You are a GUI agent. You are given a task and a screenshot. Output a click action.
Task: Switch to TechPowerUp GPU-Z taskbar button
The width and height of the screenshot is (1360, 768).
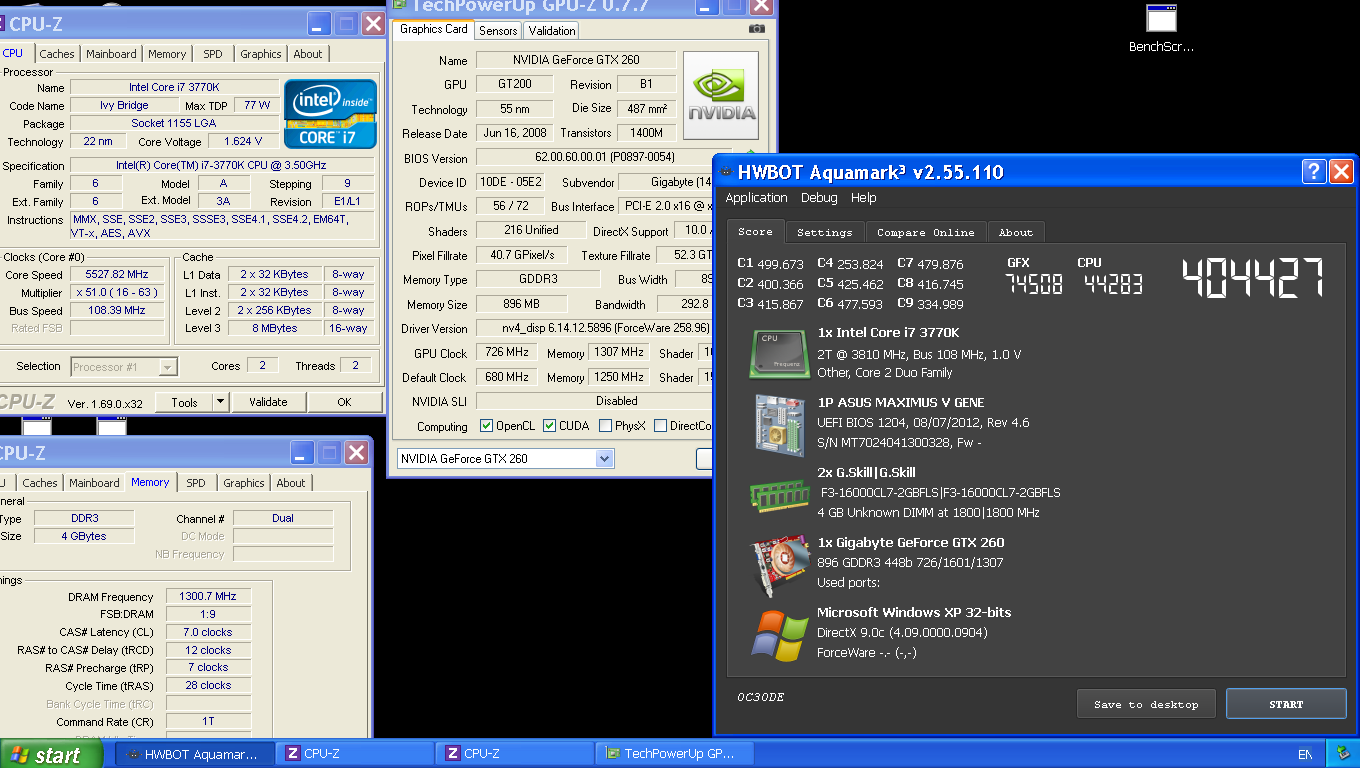pyautogui.click(x=673, y=754)
